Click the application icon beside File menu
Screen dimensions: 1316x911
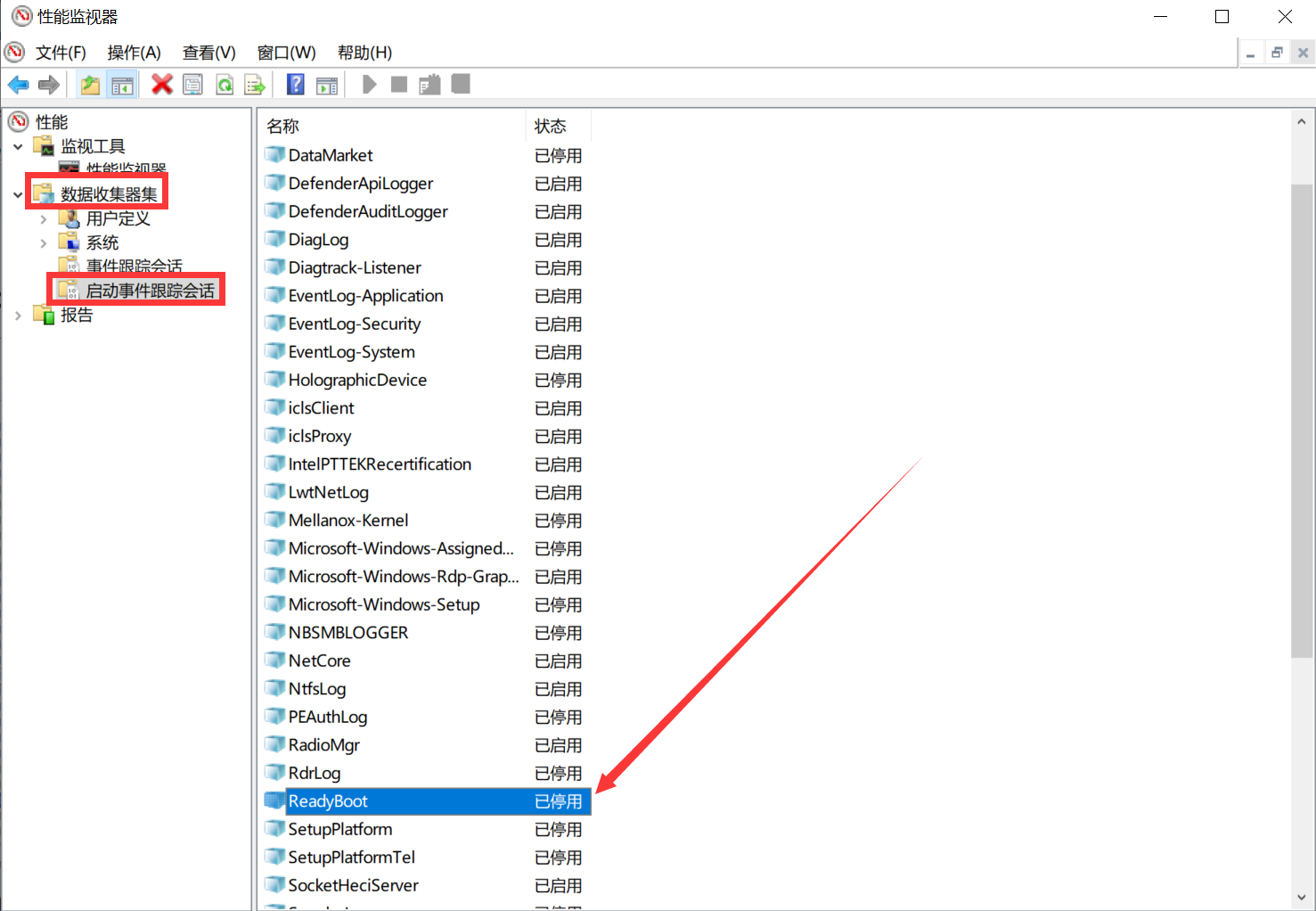tap(14, 52)
